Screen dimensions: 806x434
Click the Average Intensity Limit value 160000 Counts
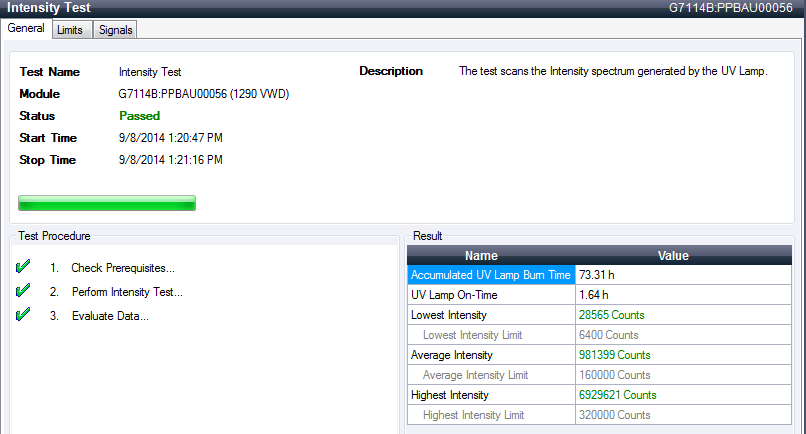coord(614,375)
